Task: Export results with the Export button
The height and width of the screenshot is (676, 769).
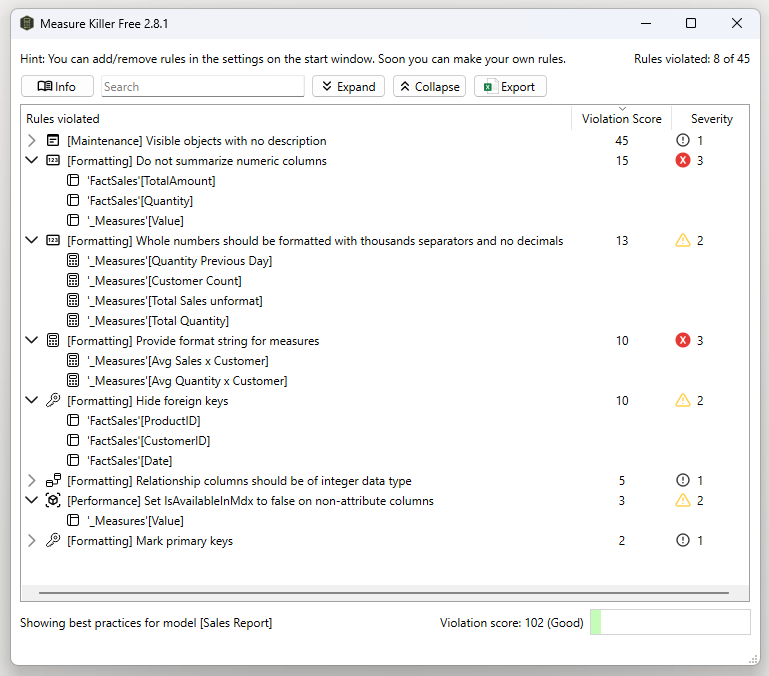Action: tap(510, 86)
